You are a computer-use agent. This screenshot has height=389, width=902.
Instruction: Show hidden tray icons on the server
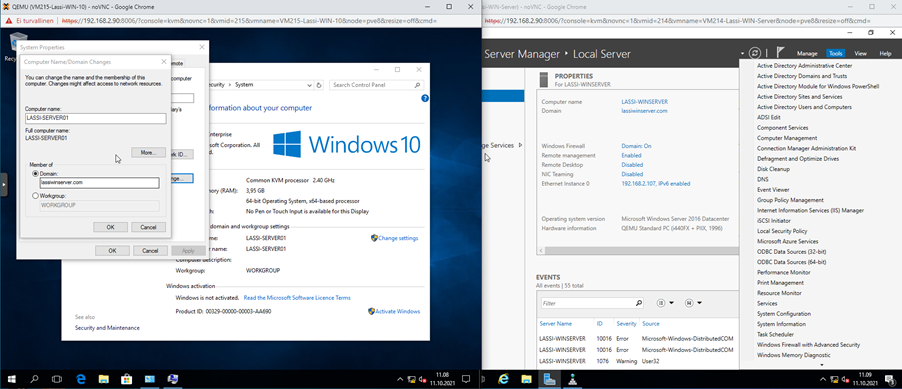point(823,380)
